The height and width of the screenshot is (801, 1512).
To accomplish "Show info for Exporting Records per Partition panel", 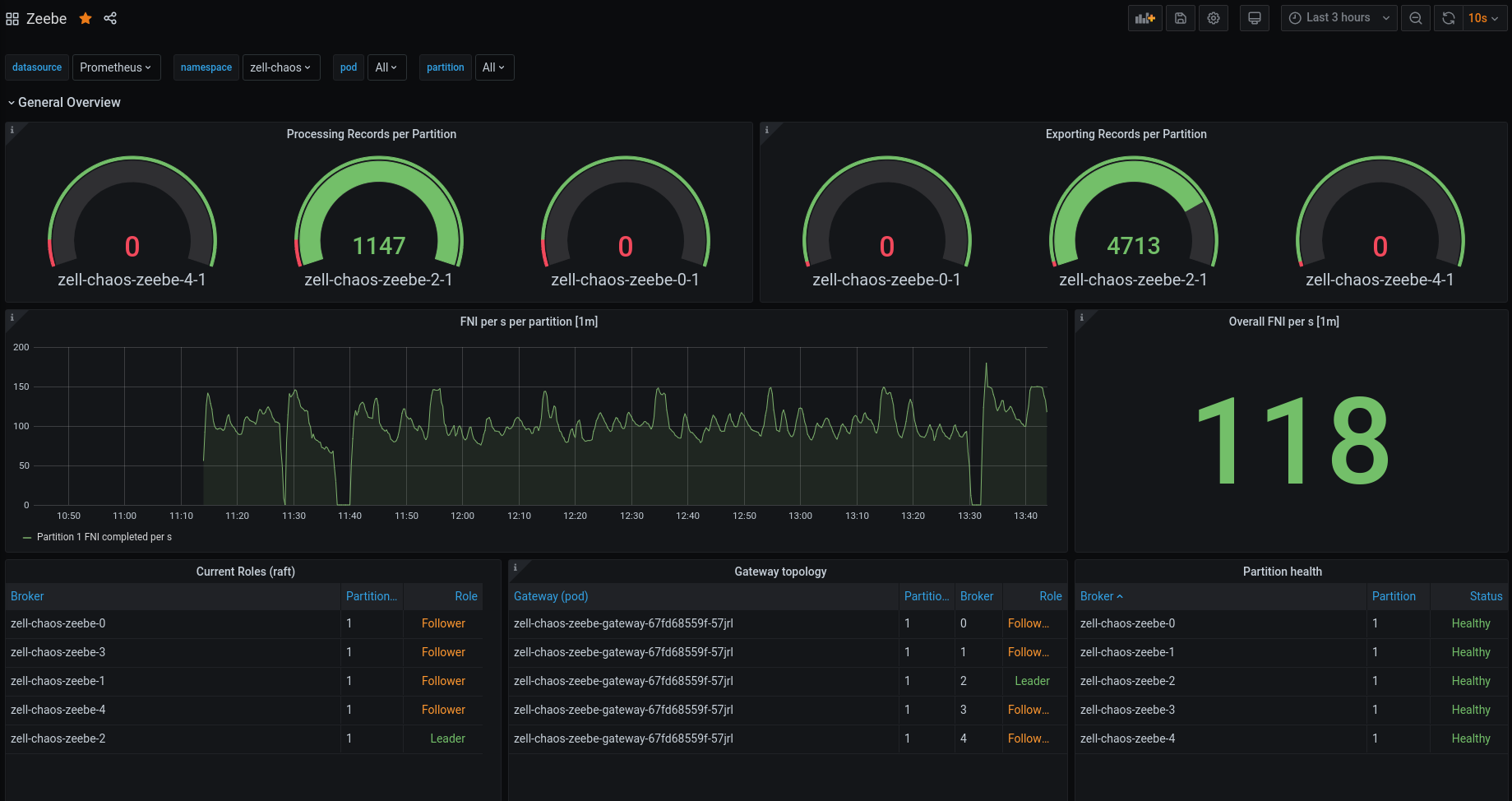I will 767,130.
